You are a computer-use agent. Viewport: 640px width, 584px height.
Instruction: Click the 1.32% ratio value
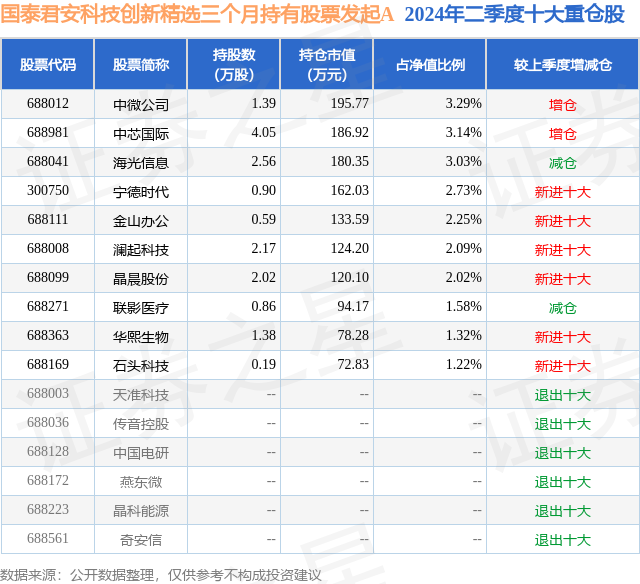coord(463,335)
